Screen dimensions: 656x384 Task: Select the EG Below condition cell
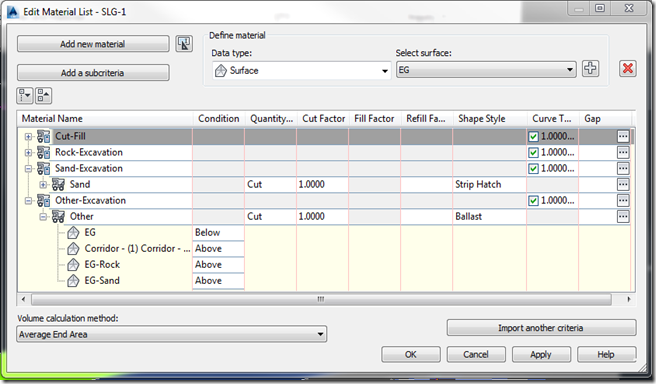[218, 233]
